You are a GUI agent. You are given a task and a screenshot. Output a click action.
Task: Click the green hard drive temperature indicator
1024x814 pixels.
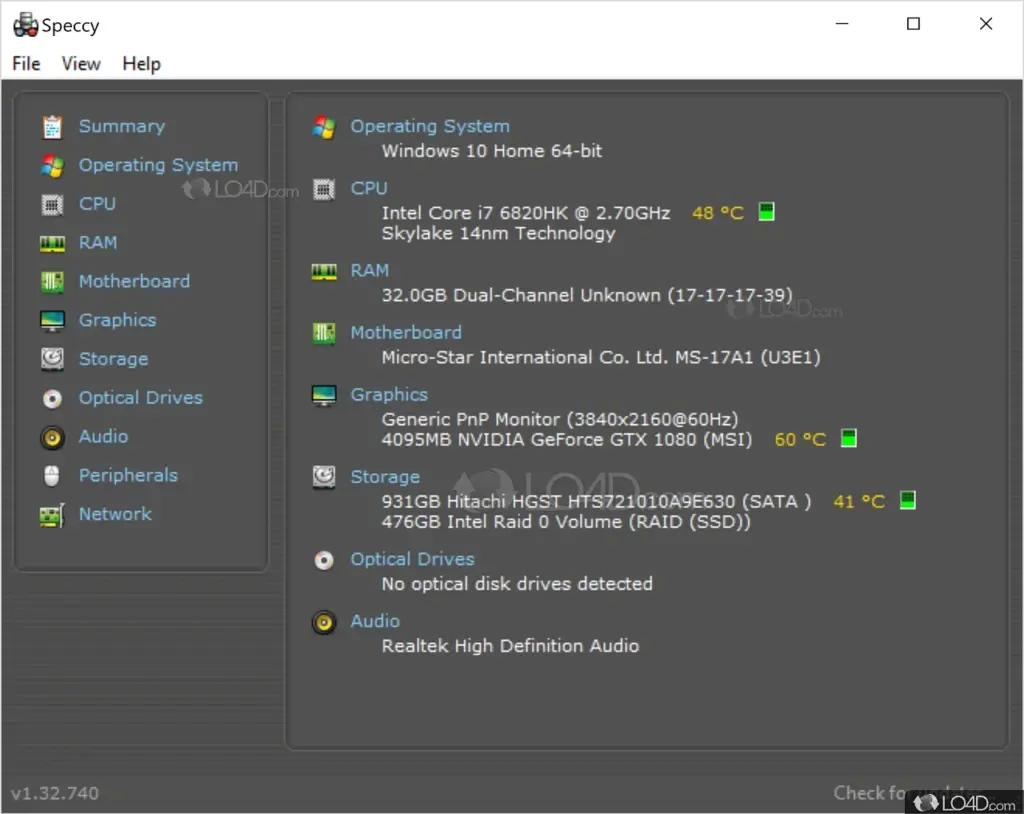point(907,500)
